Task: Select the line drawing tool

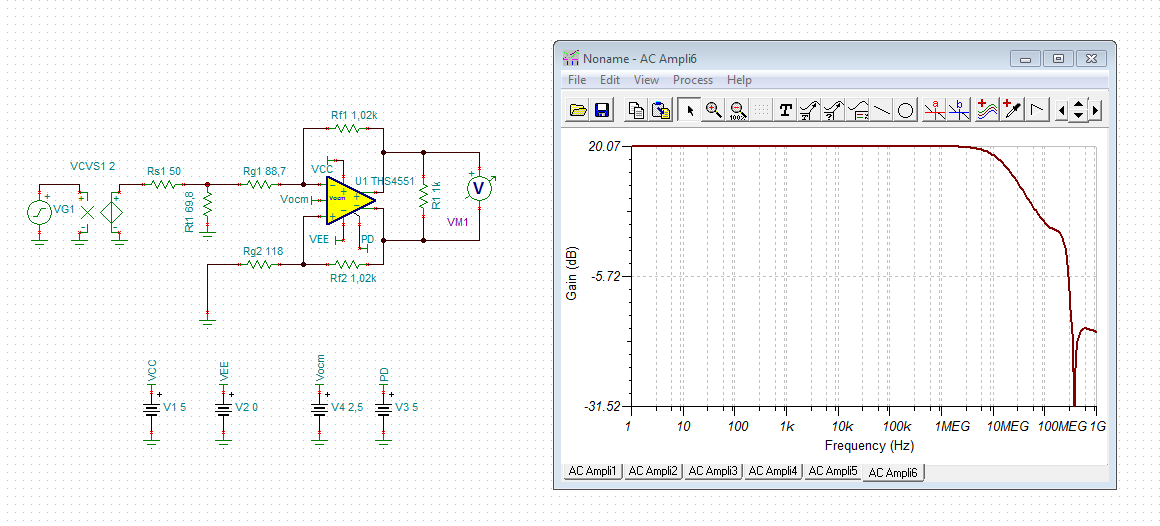Action: pos(882,110)
